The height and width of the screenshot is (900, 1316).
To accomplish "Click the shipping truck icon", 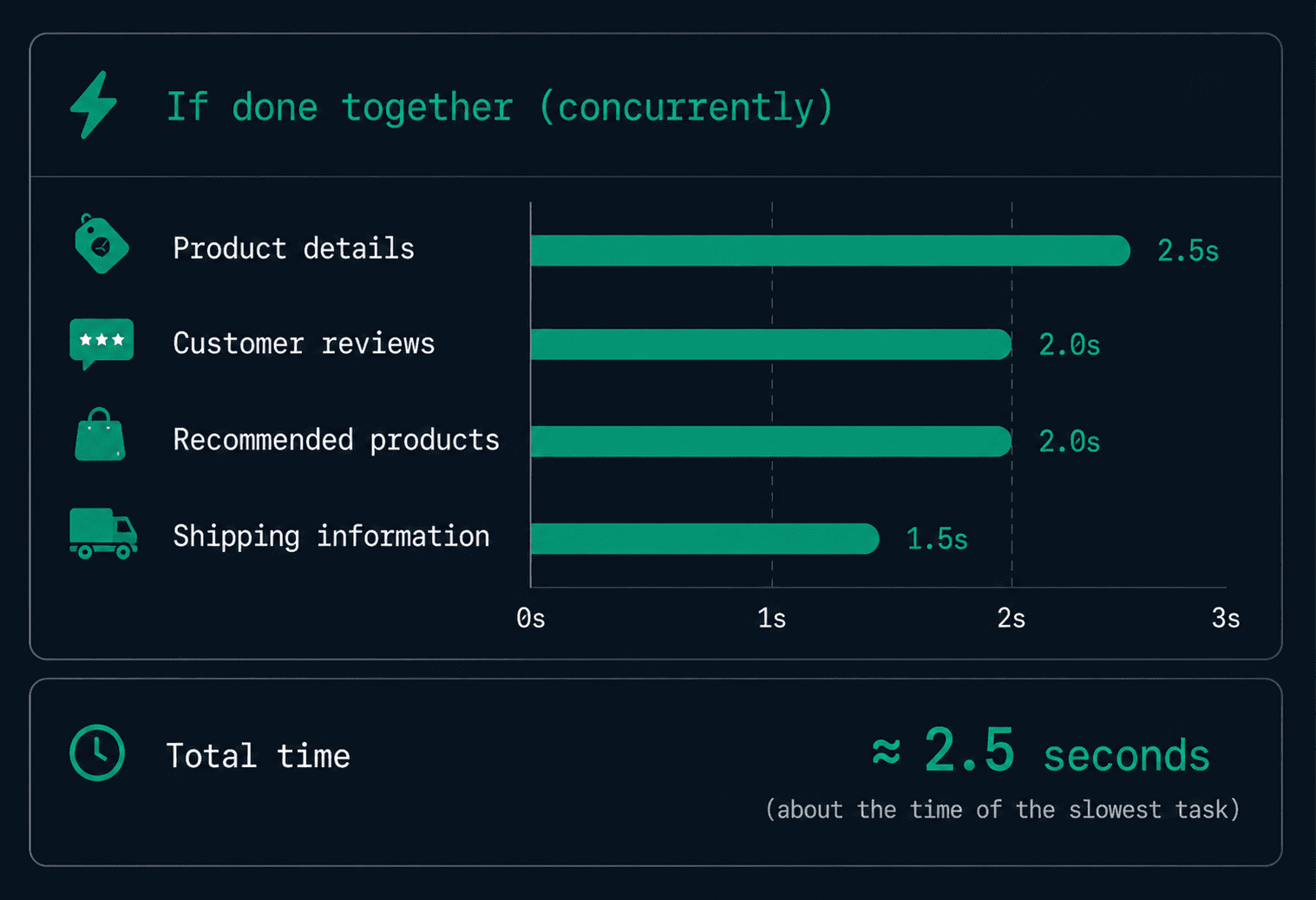I will (x=103, y=533).
